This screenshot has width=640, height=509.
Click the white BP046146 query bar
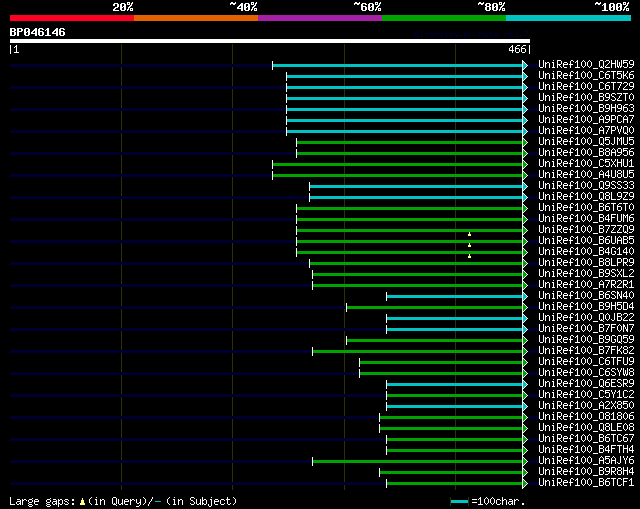tap(270, 41)
